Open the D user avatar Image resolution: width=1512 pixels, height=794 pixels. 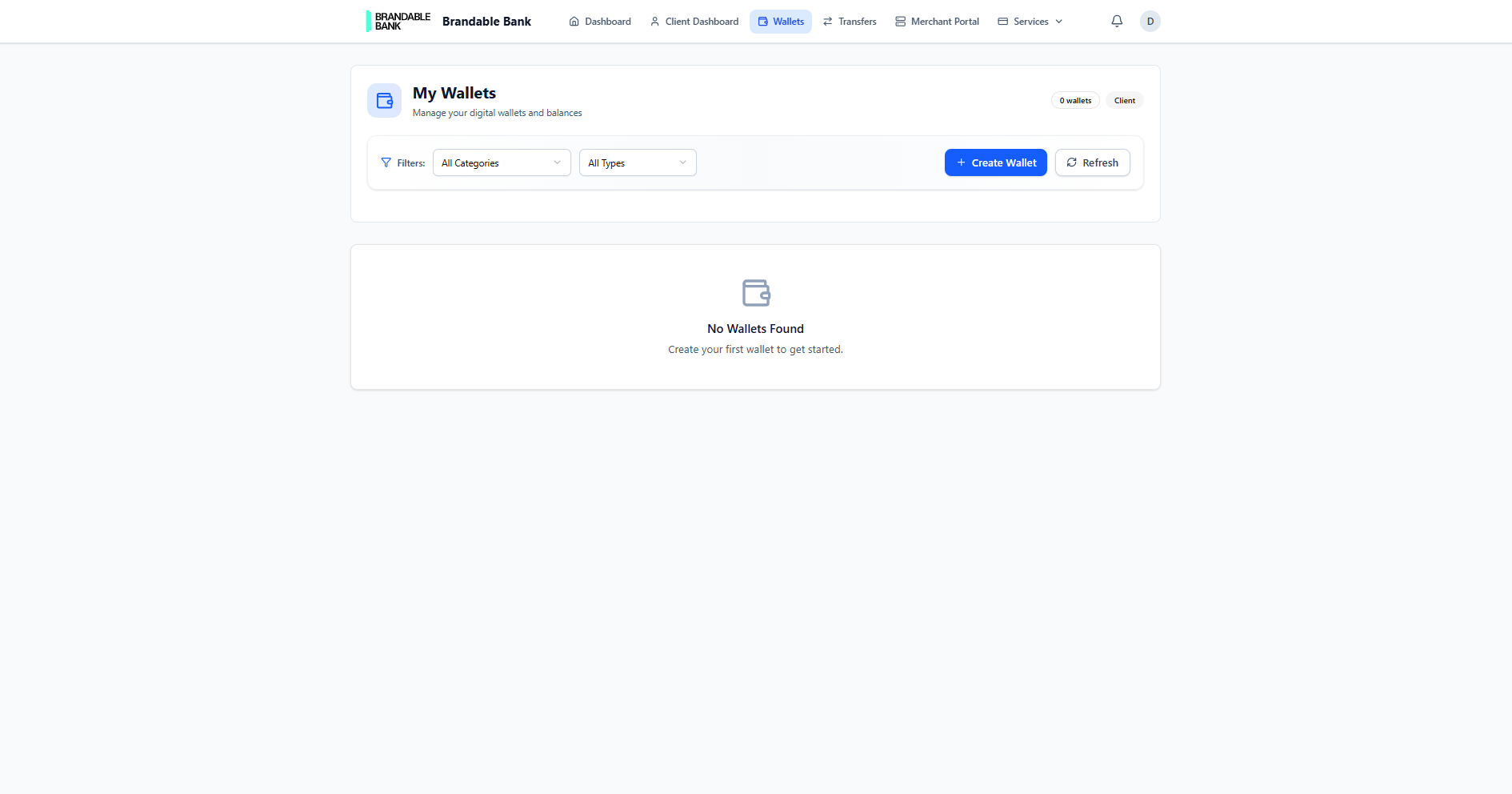pyautogui.click(x=1150, y=21)
